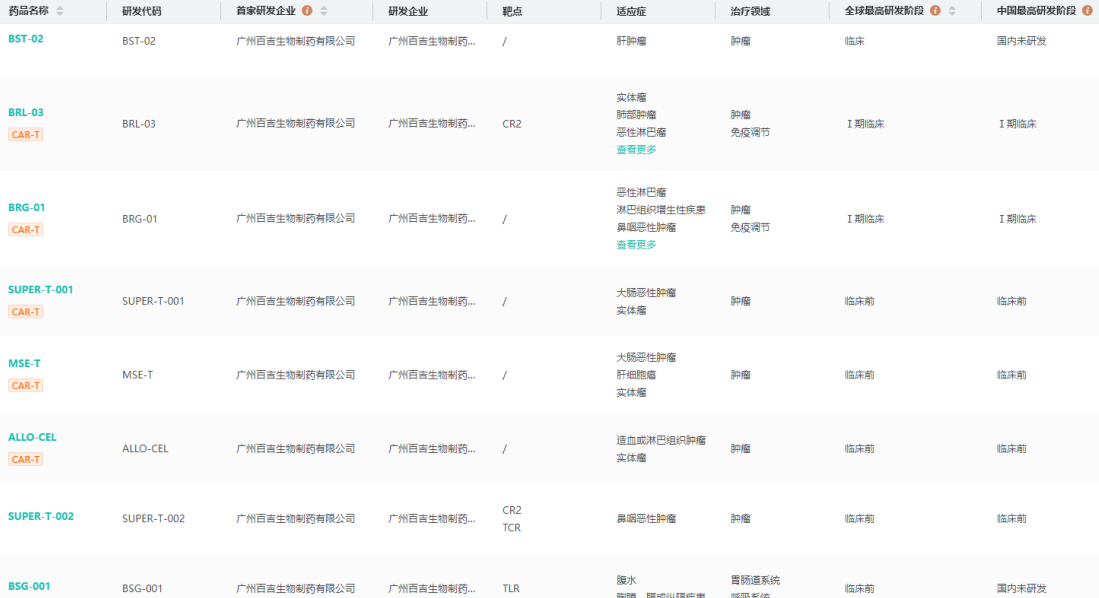Image resolution: width=1099 pixels, height=598 pixels.
Task: Click 临床 global stage in BST-02 row
Action: 854,41
